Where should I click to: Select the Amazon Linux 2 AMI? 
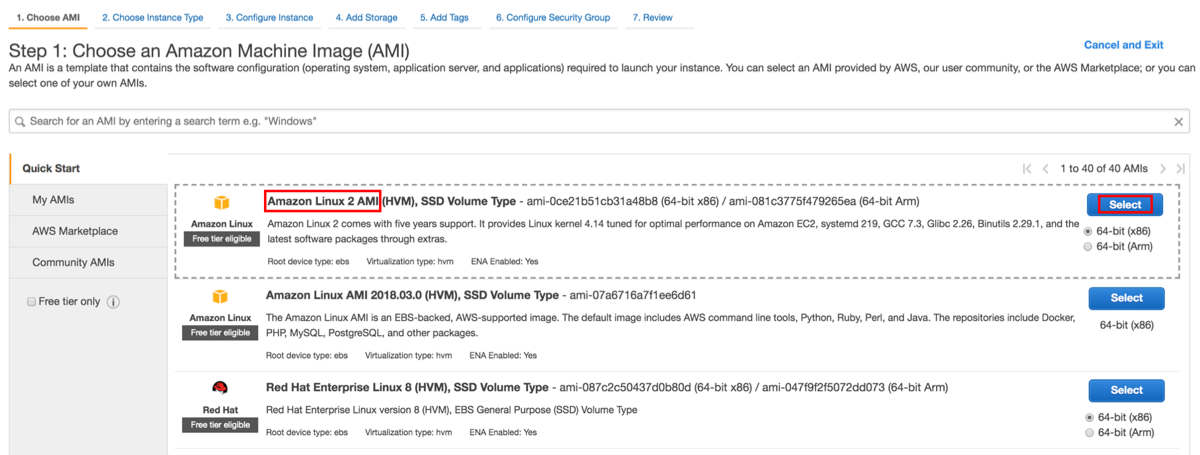(x=1125, y=205)
